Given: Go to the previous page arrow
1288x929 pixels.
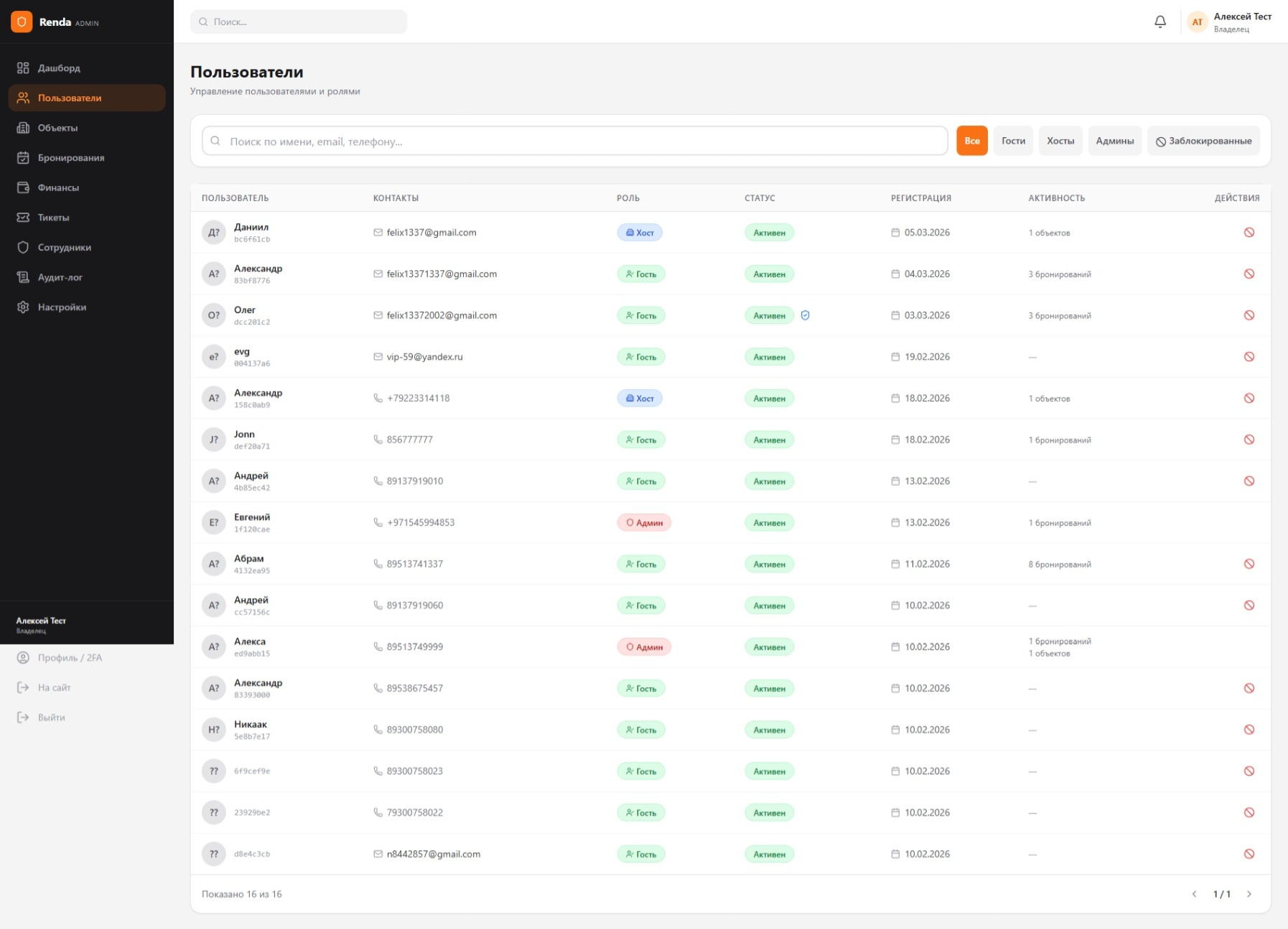Looking at the screenshot, I should (x=1194, y=895).
